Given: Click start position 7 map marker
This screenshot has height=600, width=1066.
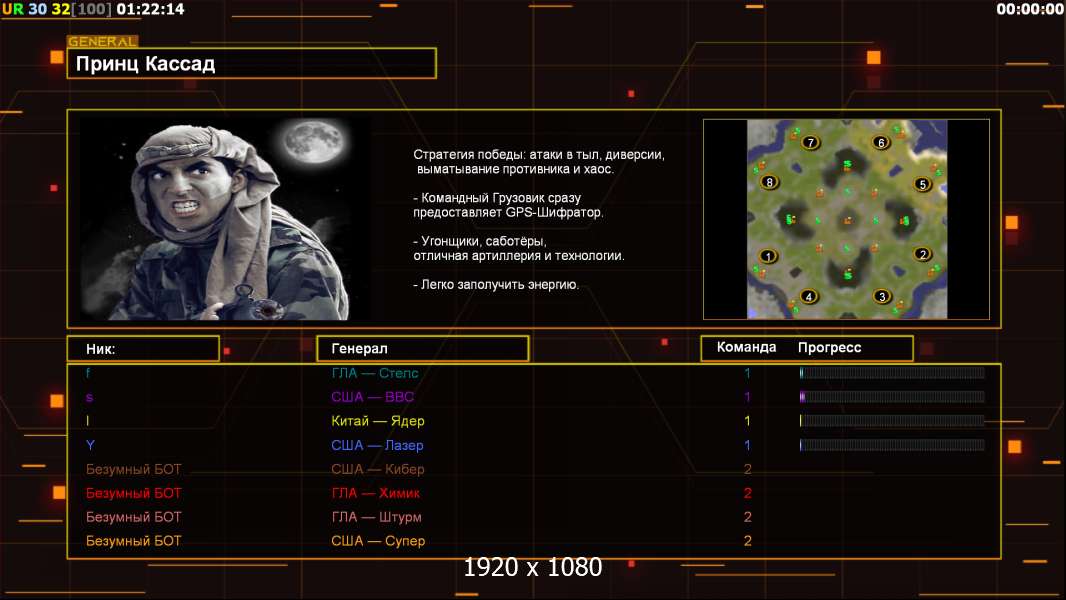Looking at the screenshot, I should pos(810,143).
